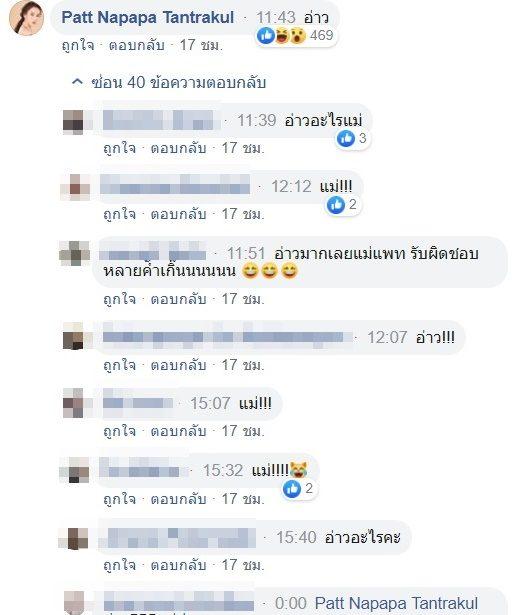This screenshot has height=615, width=524.
Task: Click tagged Patt Napapa Tantrakul in last reply
Action: pyautogui.click(x=397, y=603)
